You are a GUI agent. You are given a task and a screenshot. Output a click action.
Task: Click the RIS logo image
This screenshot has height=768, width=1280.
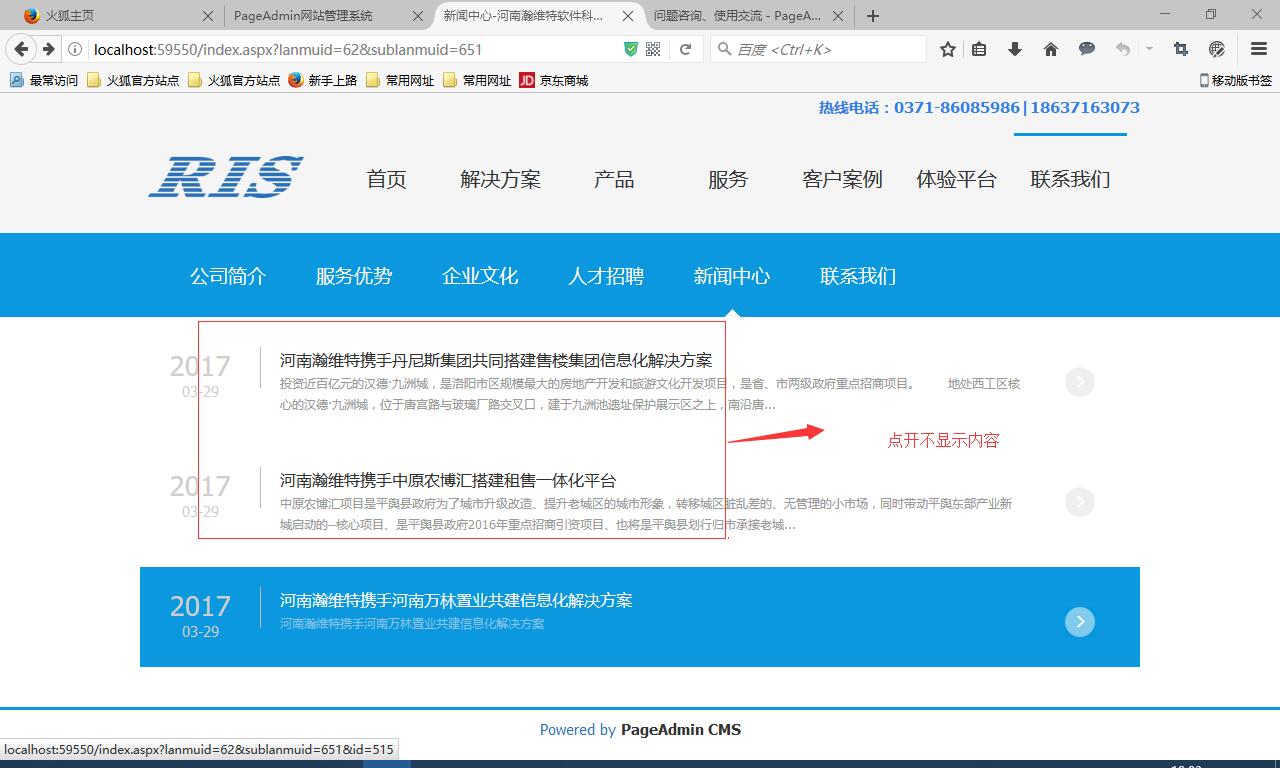tap(226, 177)
